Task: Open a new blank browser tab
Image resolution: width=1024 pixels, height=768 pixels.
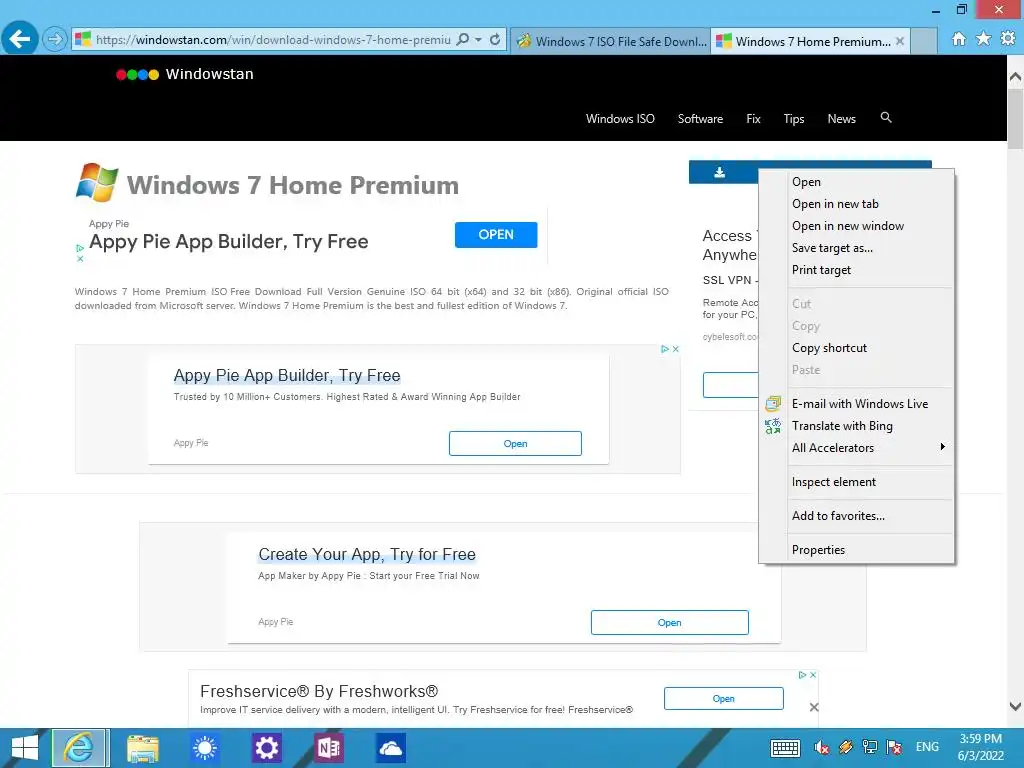Action: click(x=924, y=41)
